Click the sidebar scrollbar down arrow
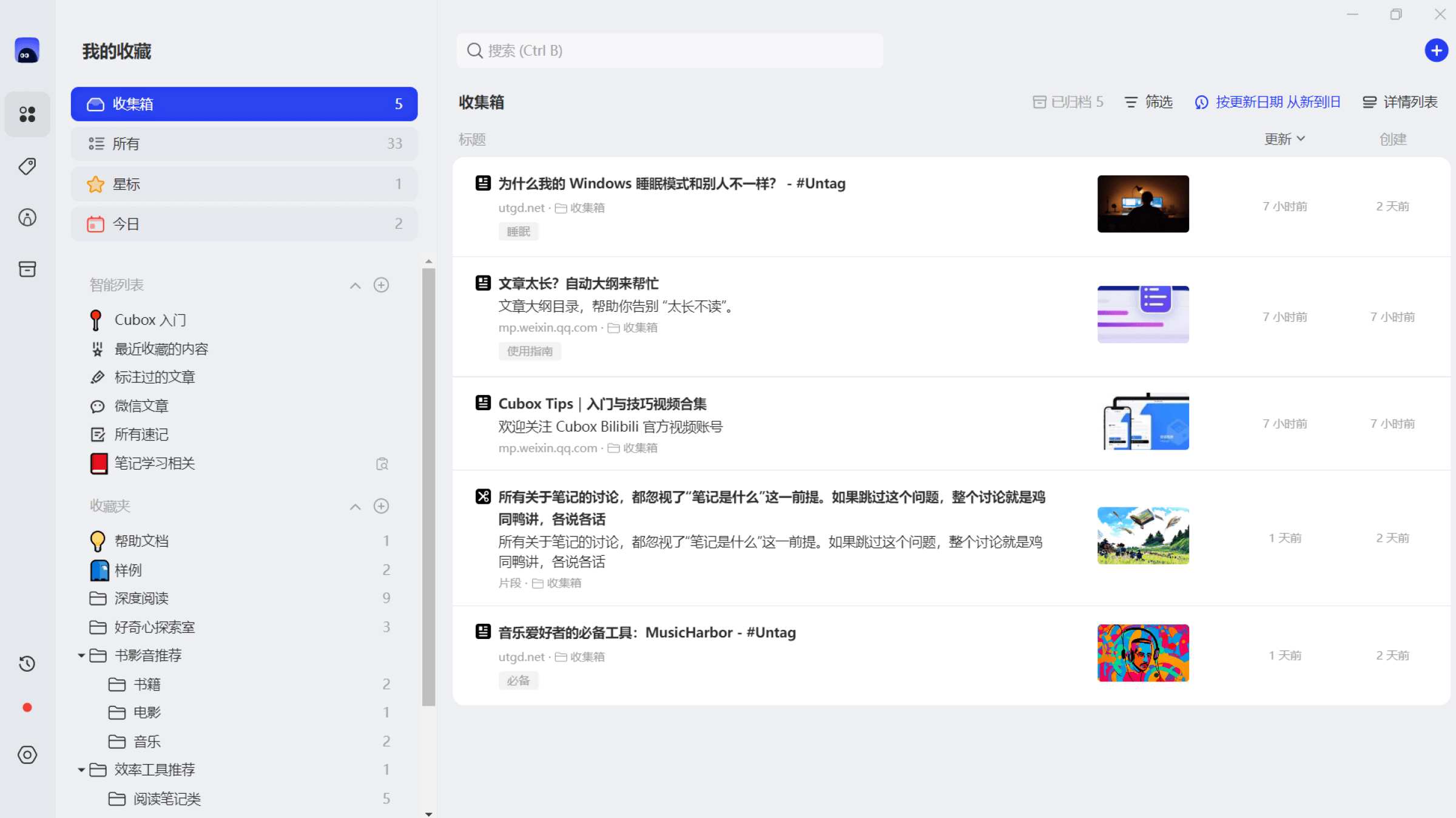The width and height of the screenshot is (1456, 818). (428, 814)
